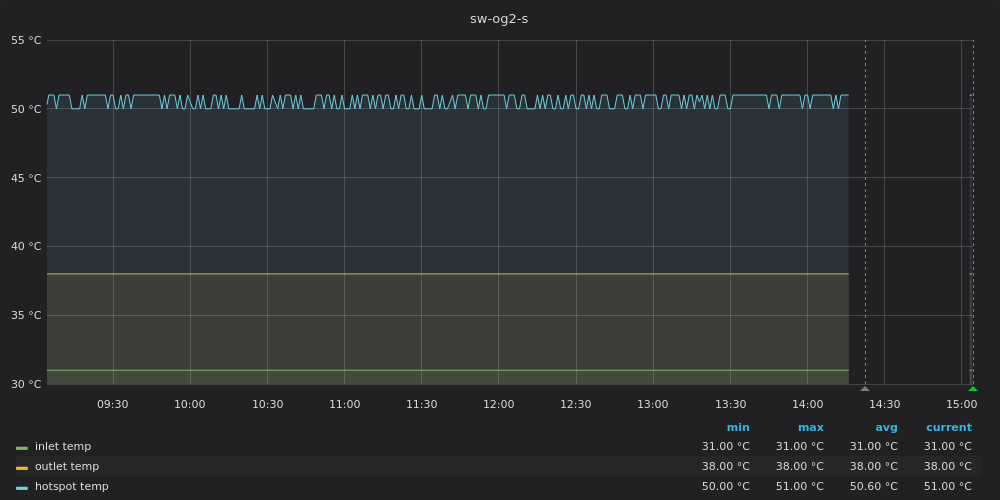
Task: Click the green annotation triangle marker
Action: (x=972, y=388)
